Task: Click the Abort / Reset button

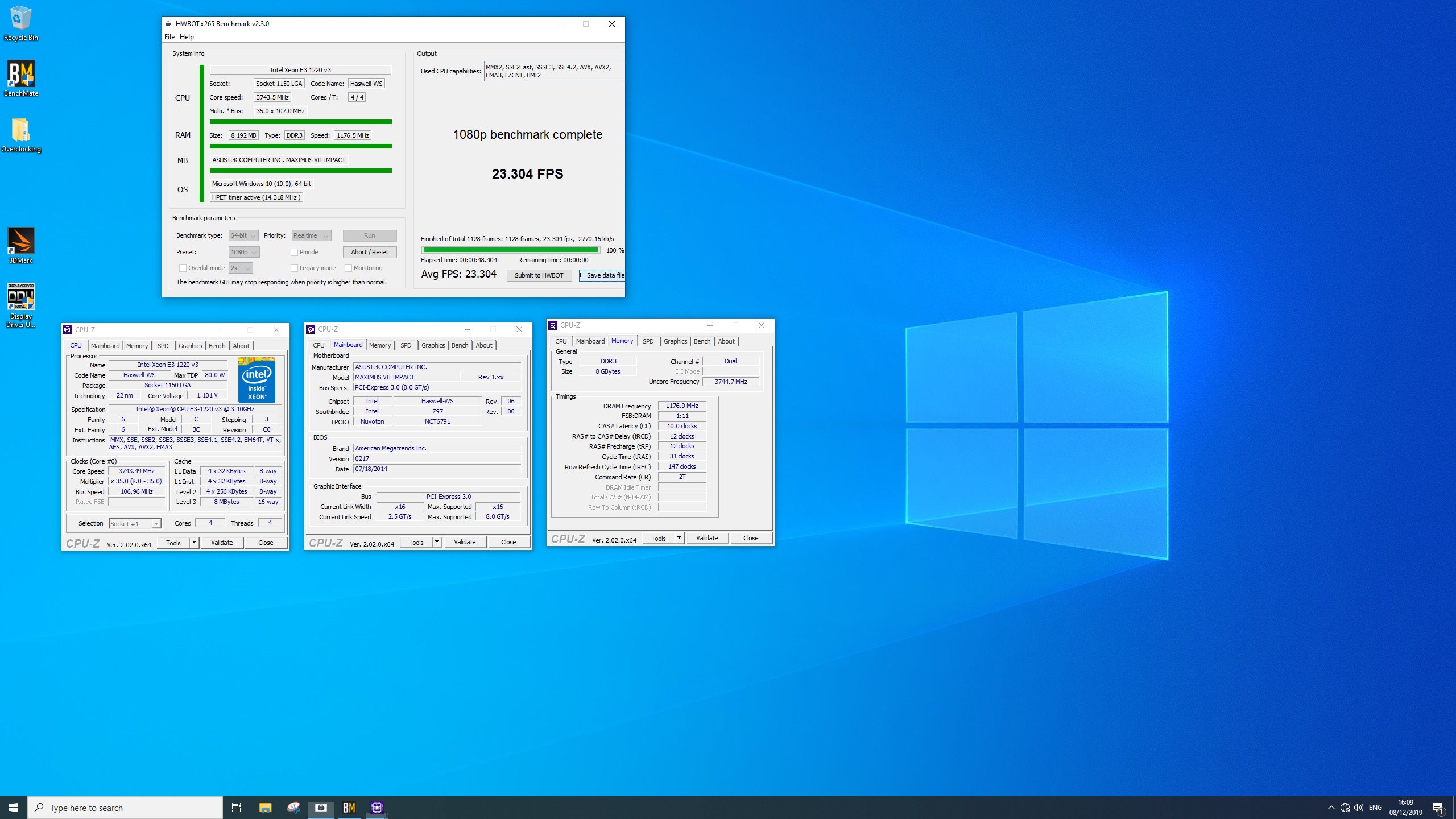Action: 370,252
